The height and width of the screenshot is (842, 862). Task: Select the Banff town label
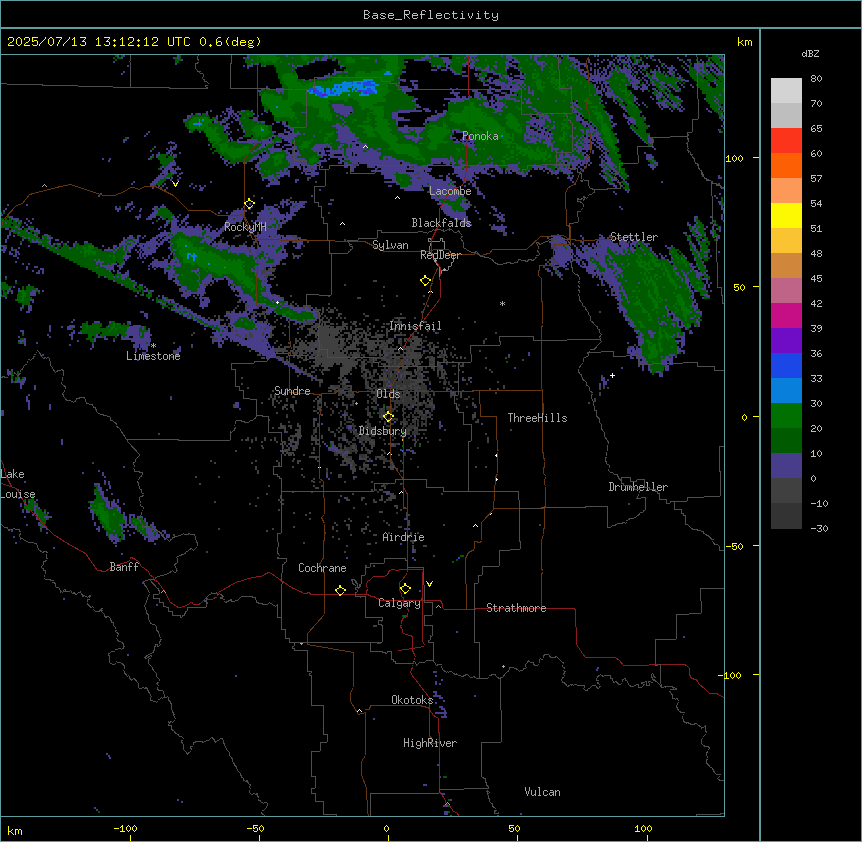(x=124, y=567)
